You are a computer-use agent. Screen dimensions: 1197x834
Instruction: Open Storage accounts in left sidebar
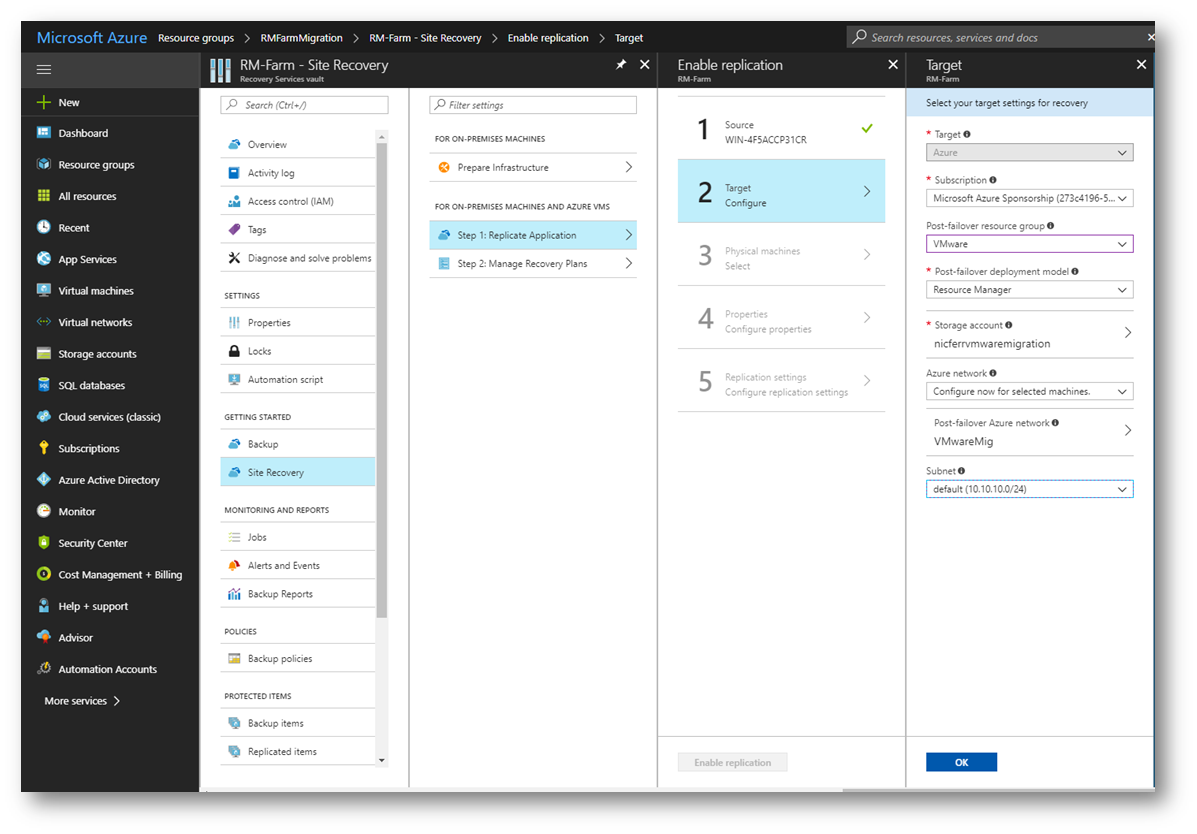(97, 354)
